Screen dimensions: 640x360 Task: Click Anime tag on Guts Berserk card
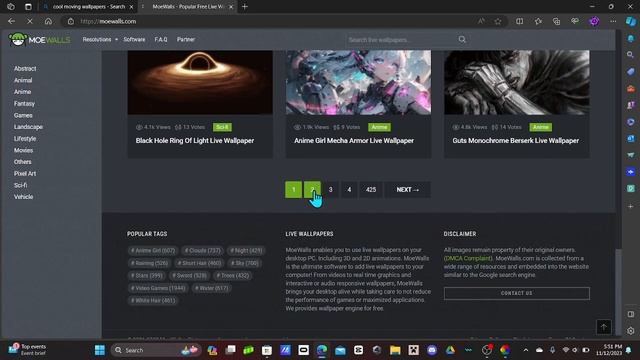pyautogui.click(x=541, y=127)
